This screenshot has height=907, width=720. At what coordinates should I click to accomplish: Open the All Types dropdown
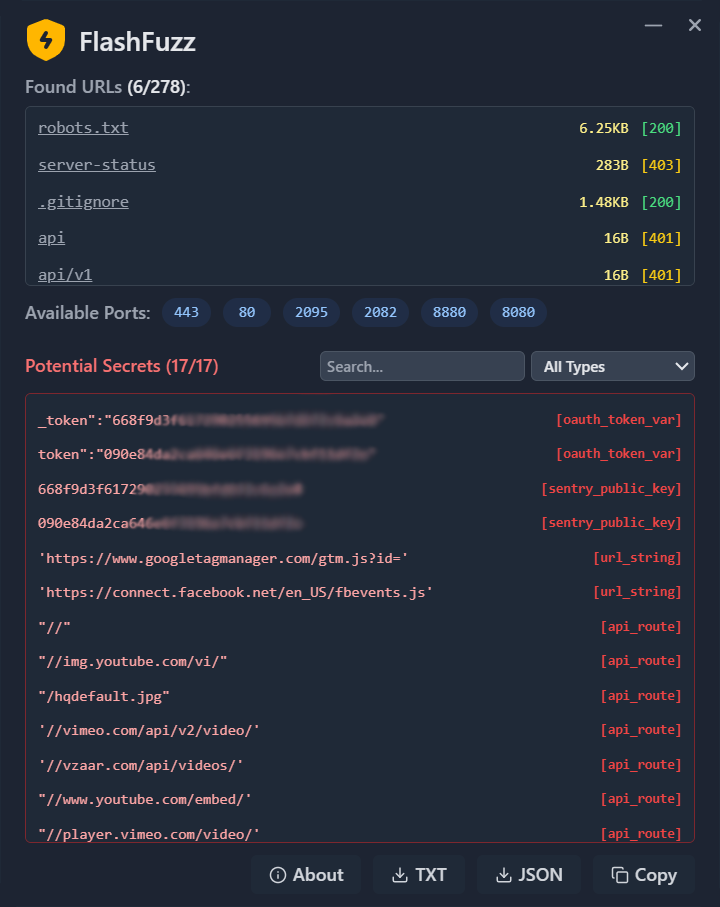(613, 366)
